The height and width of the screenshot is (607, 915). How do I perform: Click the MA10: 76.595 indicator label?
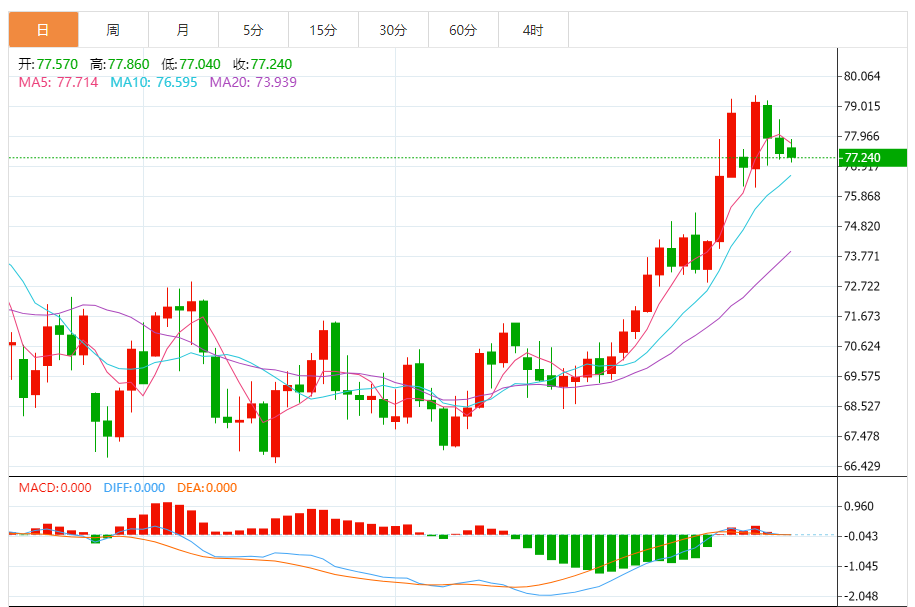(x=154, y=82)
